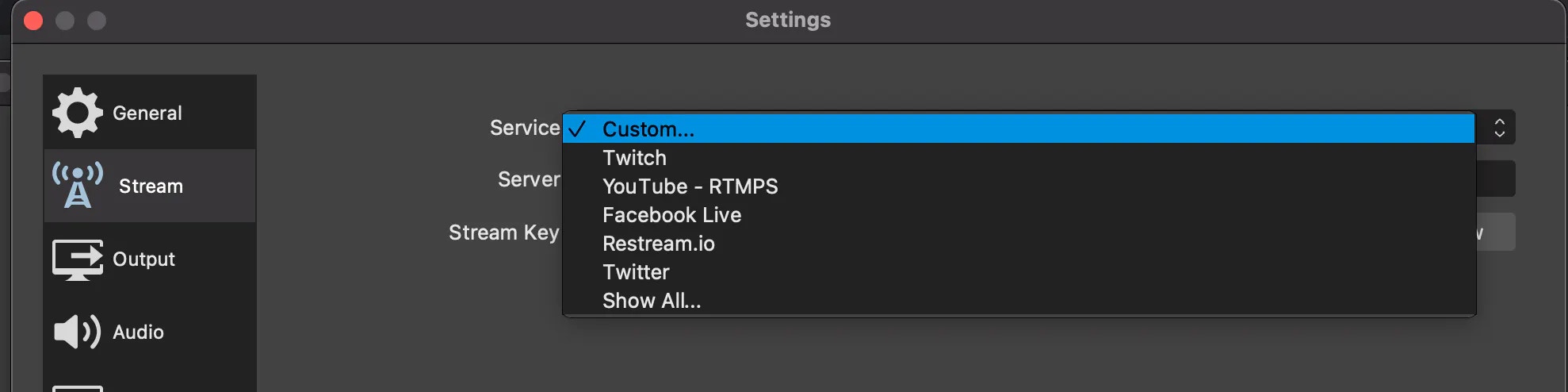The image size is (1568, 392).
Task: Click the Service label text
Action: (525, 128)
